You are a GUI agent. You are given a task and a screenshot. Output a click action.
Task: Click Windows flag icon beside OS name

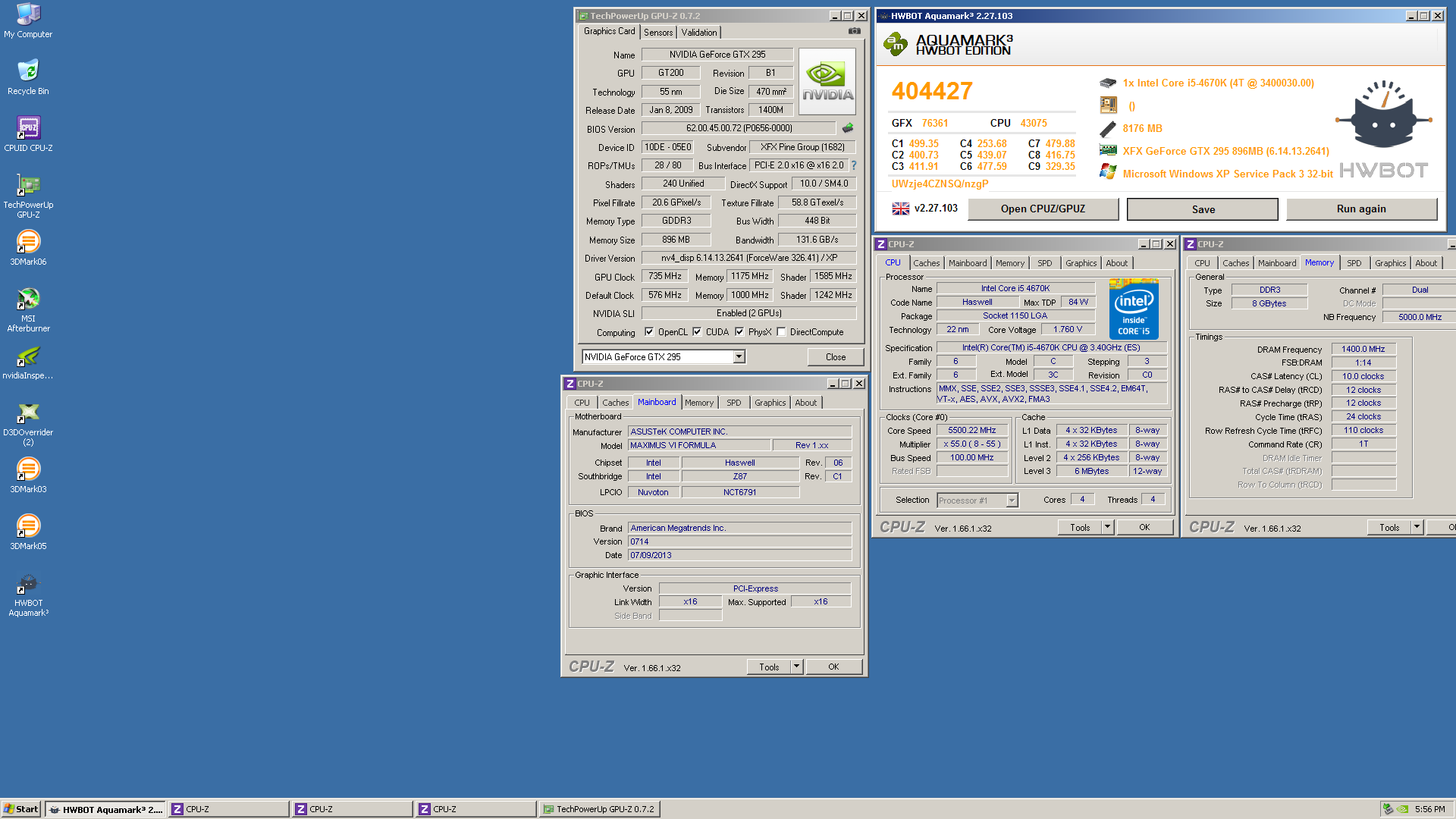[1108, 172]
